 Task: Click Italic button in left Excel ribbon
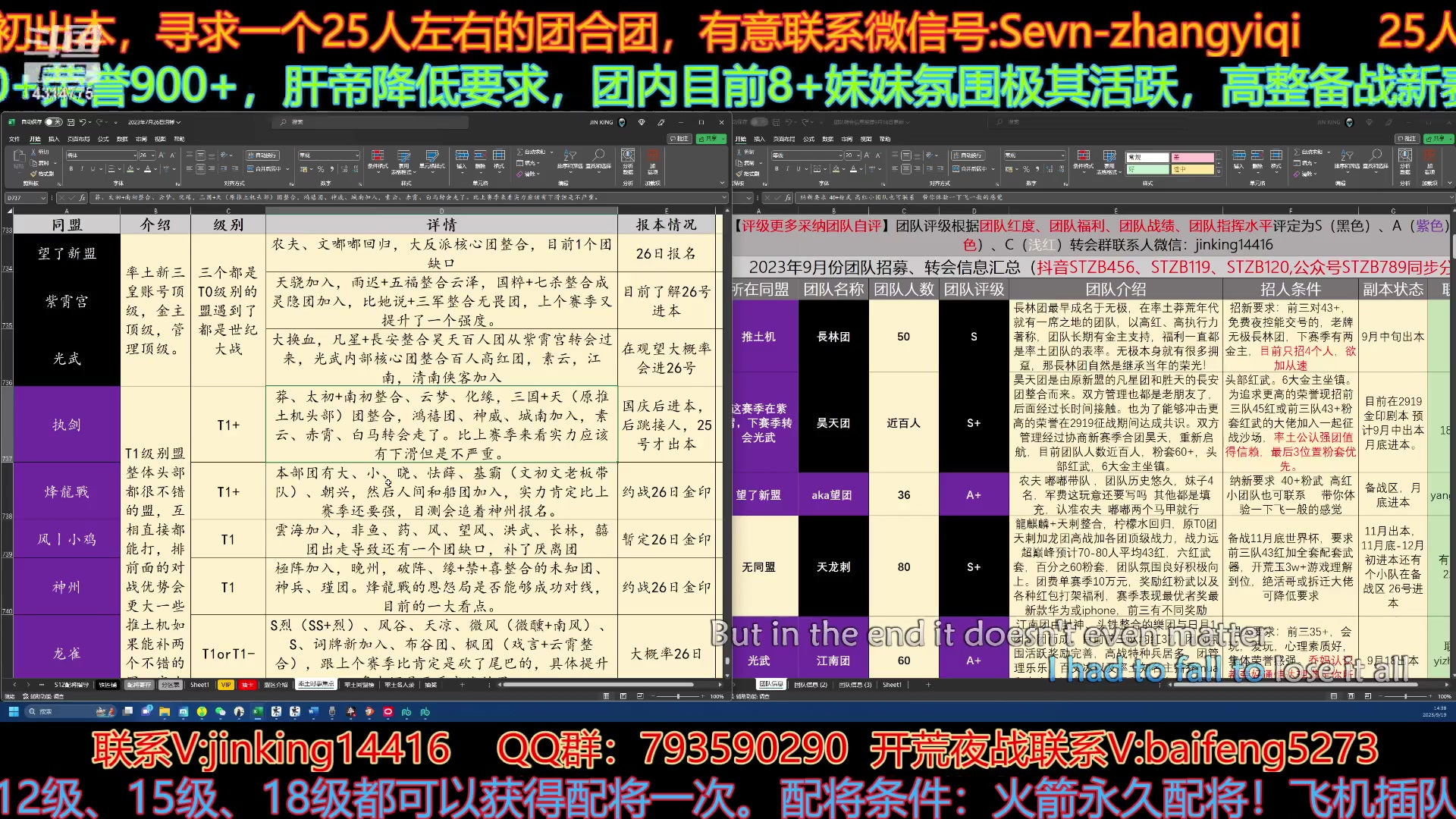[82, 169]
